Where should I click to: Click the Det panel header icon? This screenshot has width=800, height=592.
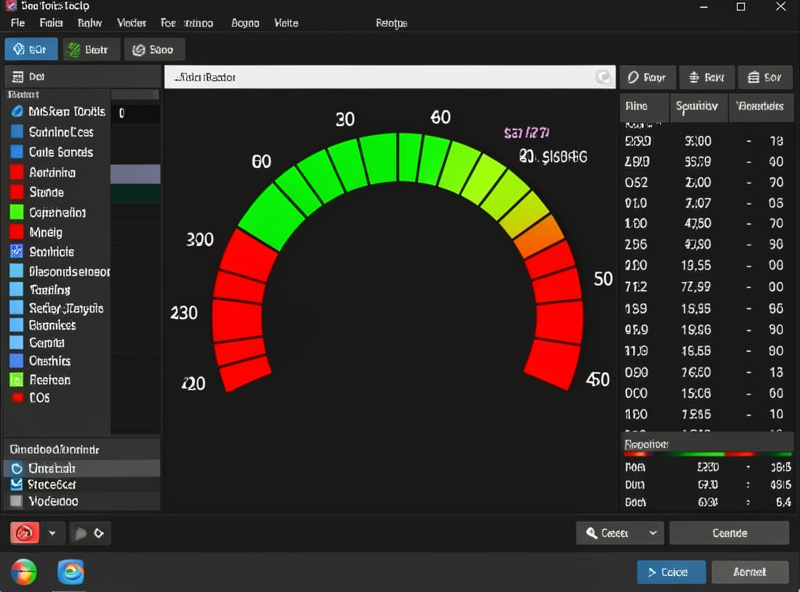pos(18,77)
